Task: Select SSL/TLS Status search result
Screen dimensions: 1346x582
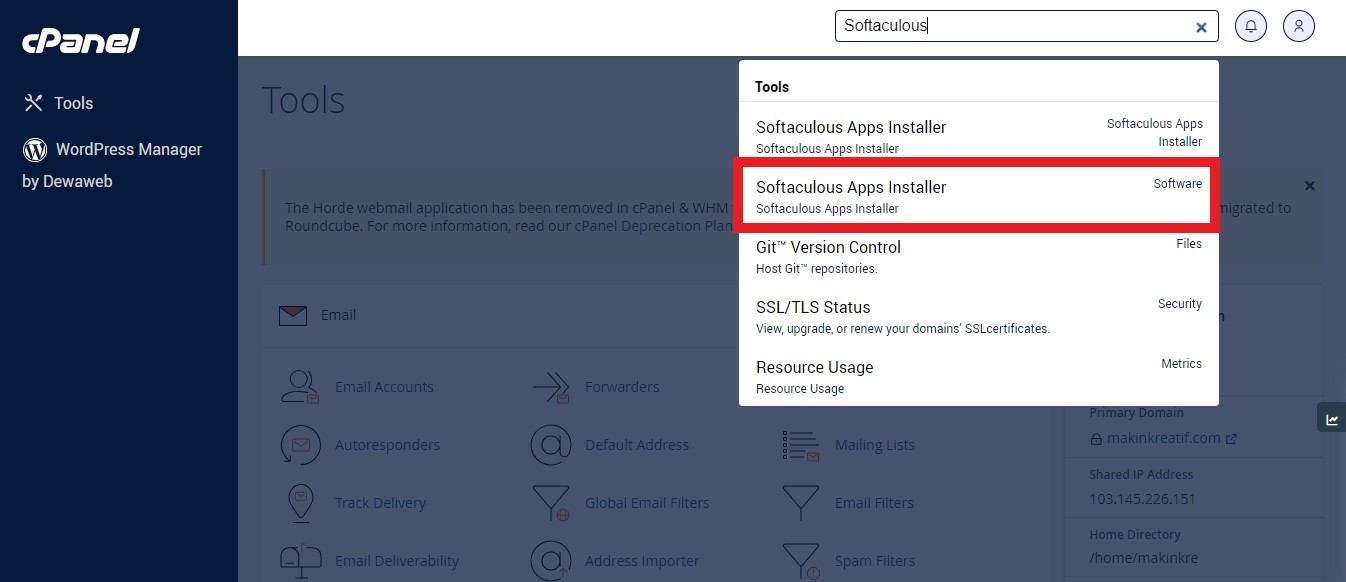Action: coord(978,316)
